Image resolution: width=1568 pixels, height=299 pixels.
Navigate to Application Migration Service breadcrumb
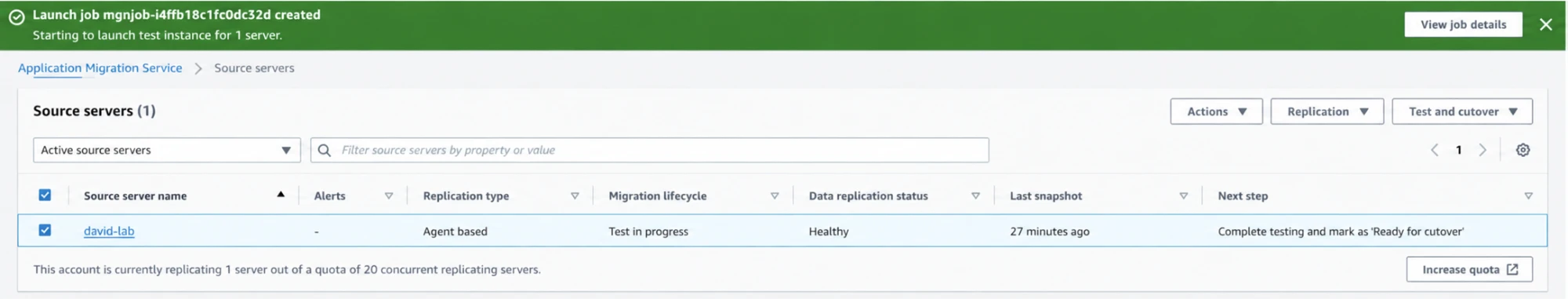100,68
